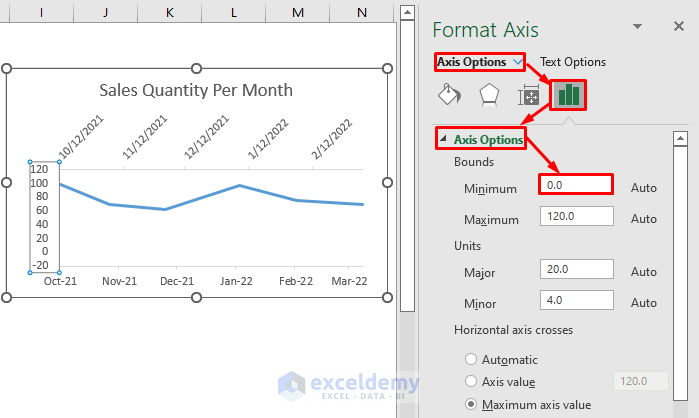
Task: Close the Format Axis pane
Action: coord(679,26)
